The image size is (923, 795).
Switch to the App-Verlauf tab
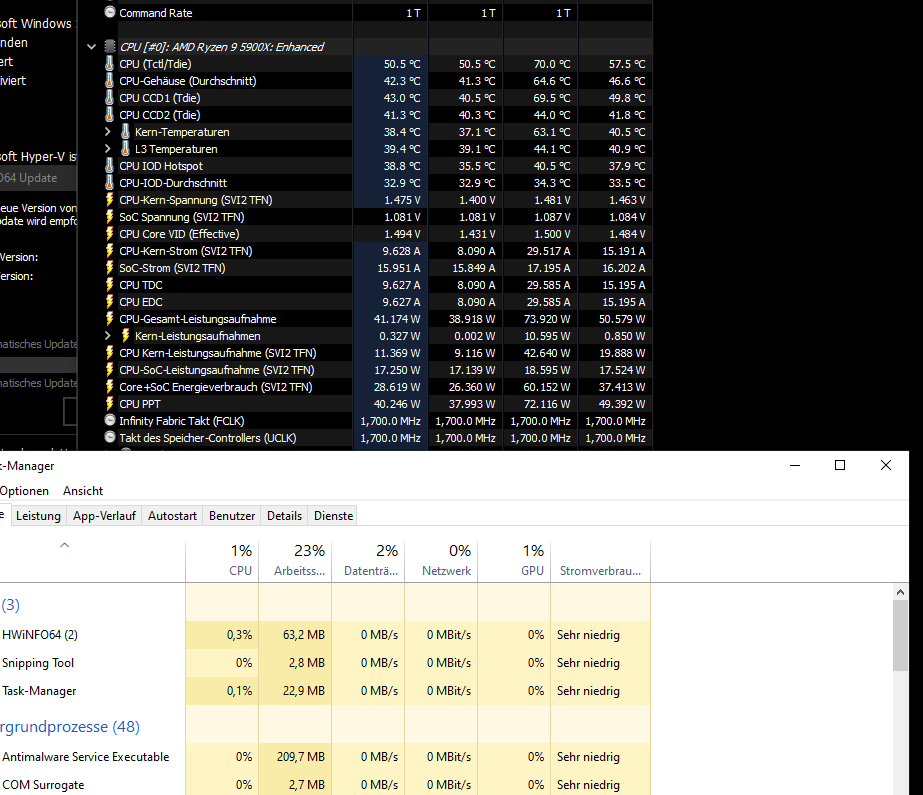point(104,516)
